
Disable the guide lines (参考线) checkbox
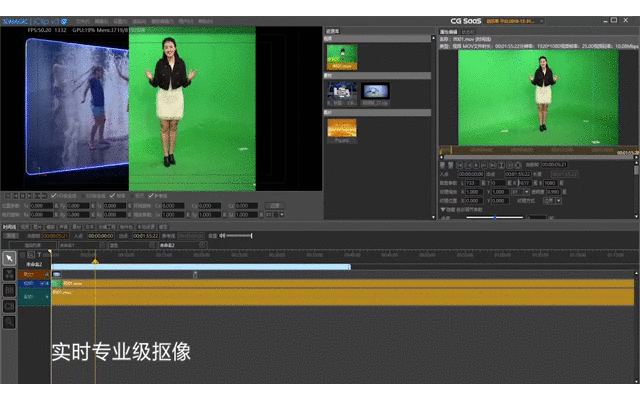[151, 196]
